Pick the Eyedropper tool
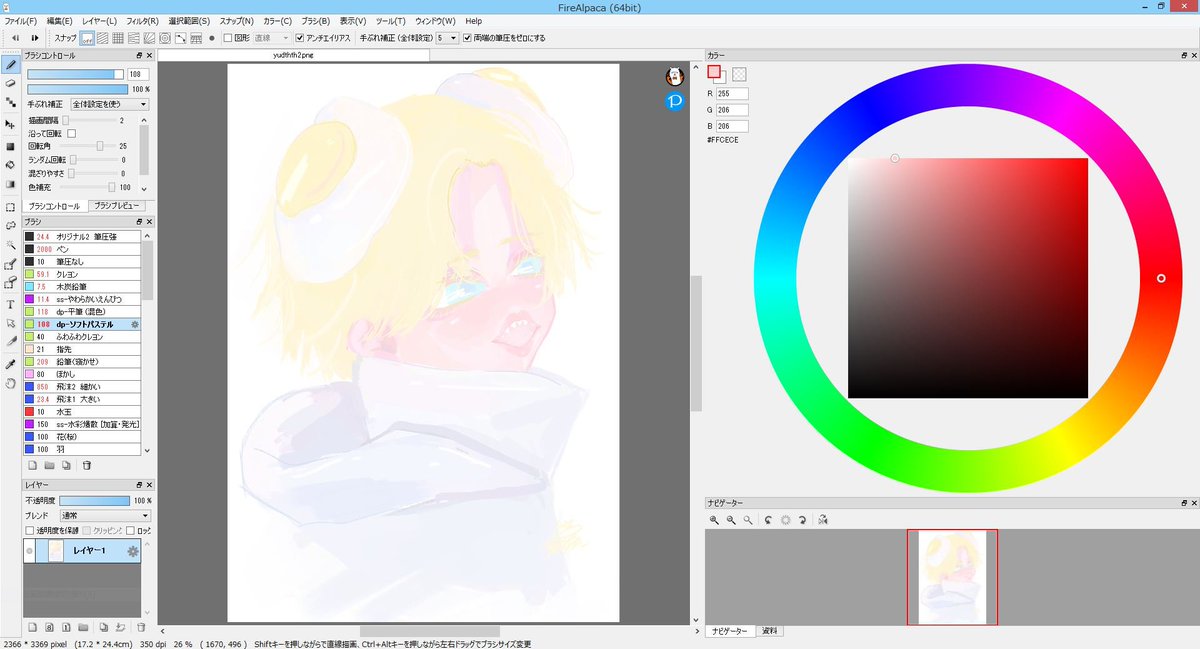 click(x=10, y=364)
